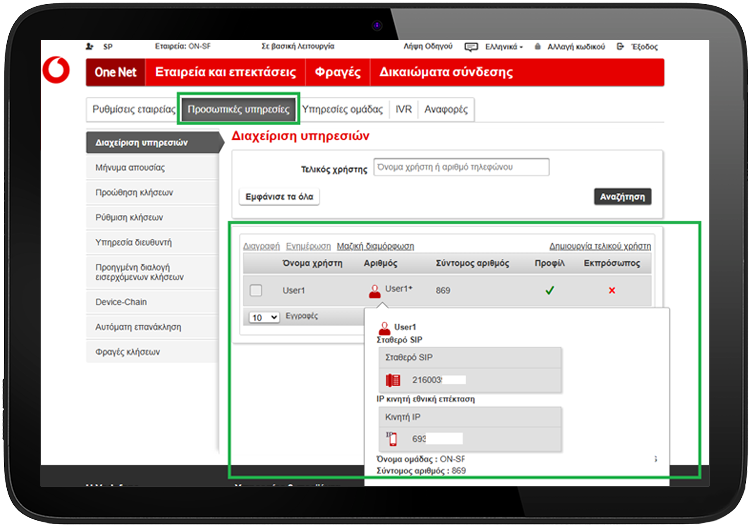The height and width of the screenshot is (527, 750).
Task: Tick the User1 row checkbox
Action: (256, 290)
